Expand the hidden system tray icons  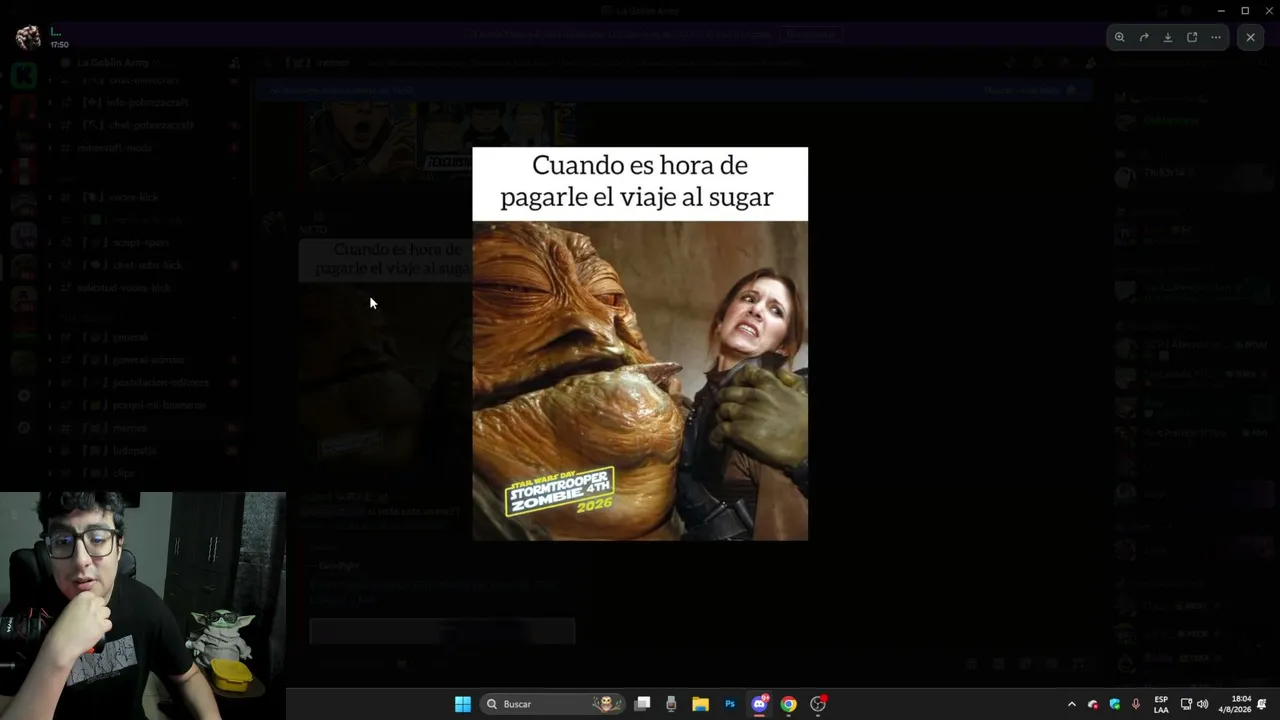tap(1072, 704)
